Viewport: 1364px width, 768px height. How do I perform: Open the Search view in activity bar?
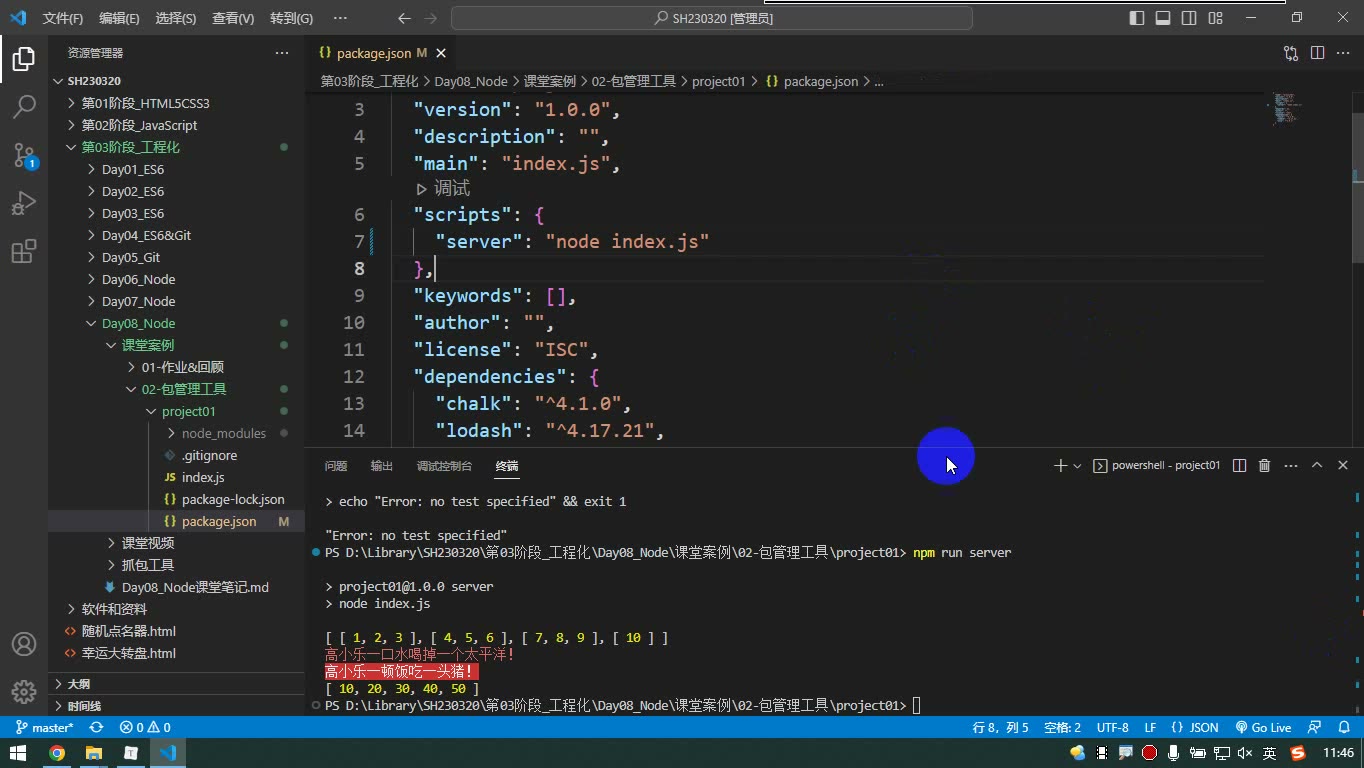click(x=24, y=107)
